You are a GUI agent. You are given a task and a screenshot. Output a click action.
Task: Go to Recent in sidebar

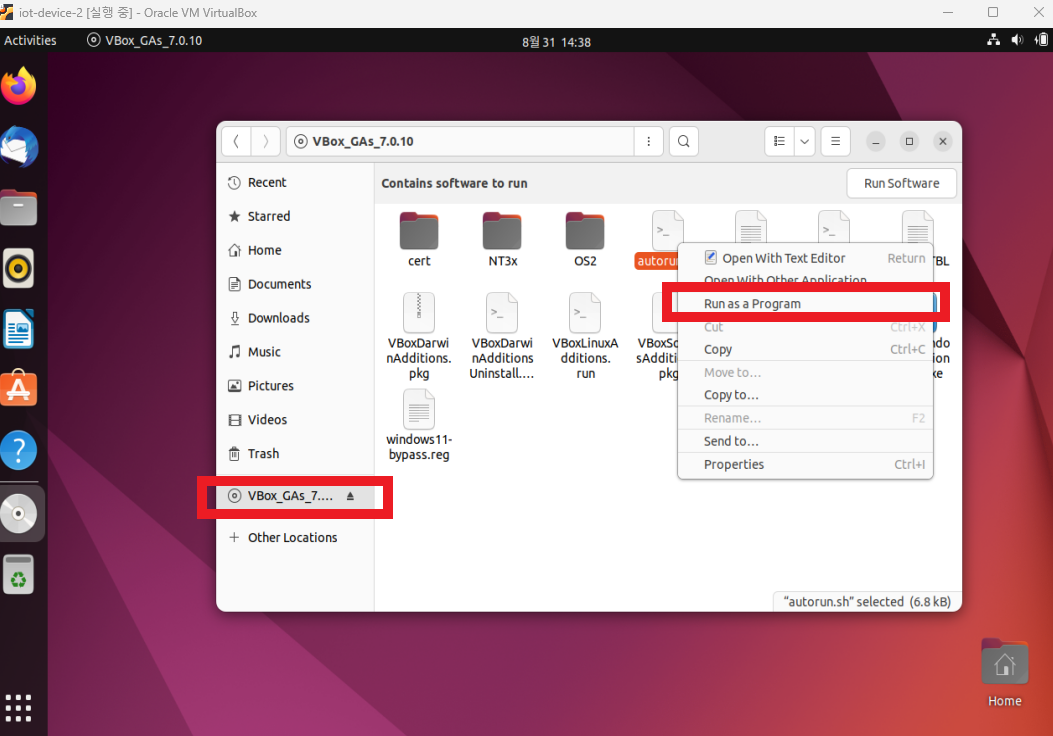295,183
